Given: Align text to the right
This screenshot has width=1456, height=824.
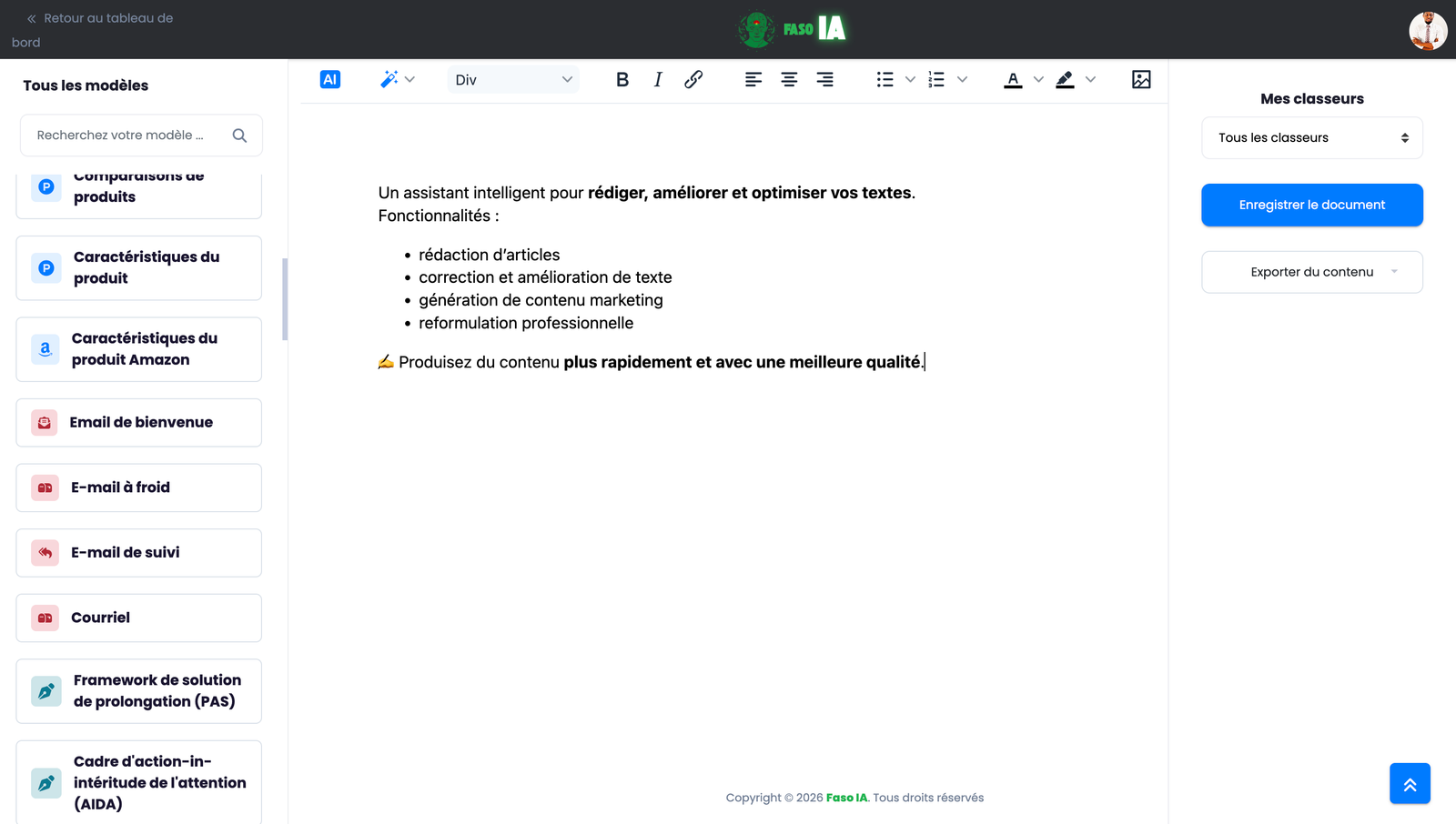Looking at the screenshot, I should [824, 80].
